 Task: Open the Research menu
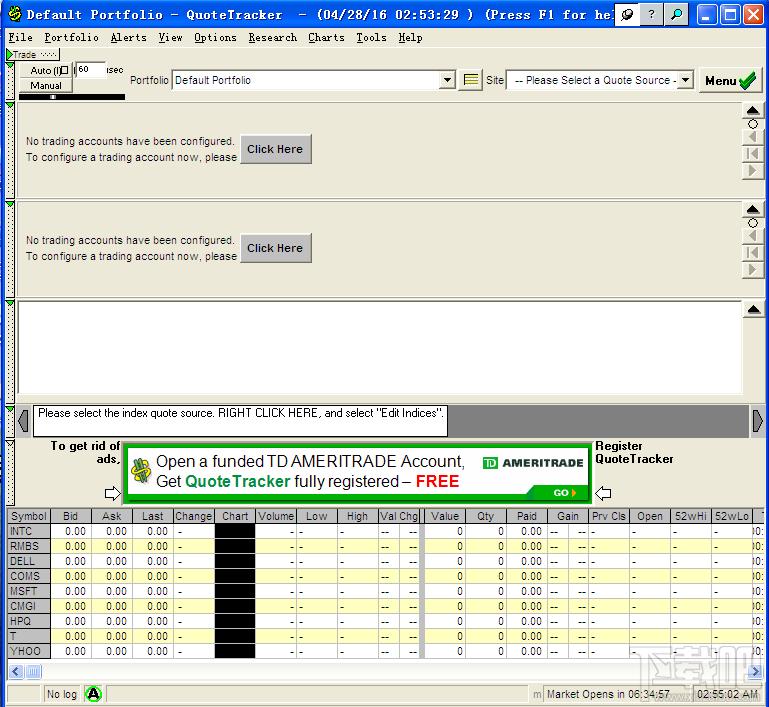click(x=272, y=37)
